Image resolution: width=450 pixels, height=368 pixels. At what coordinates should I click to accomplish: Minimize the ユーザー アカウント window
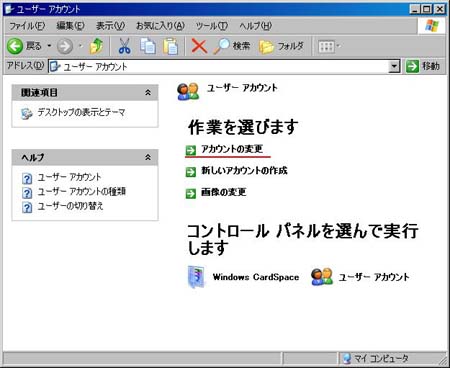point(415,9)
